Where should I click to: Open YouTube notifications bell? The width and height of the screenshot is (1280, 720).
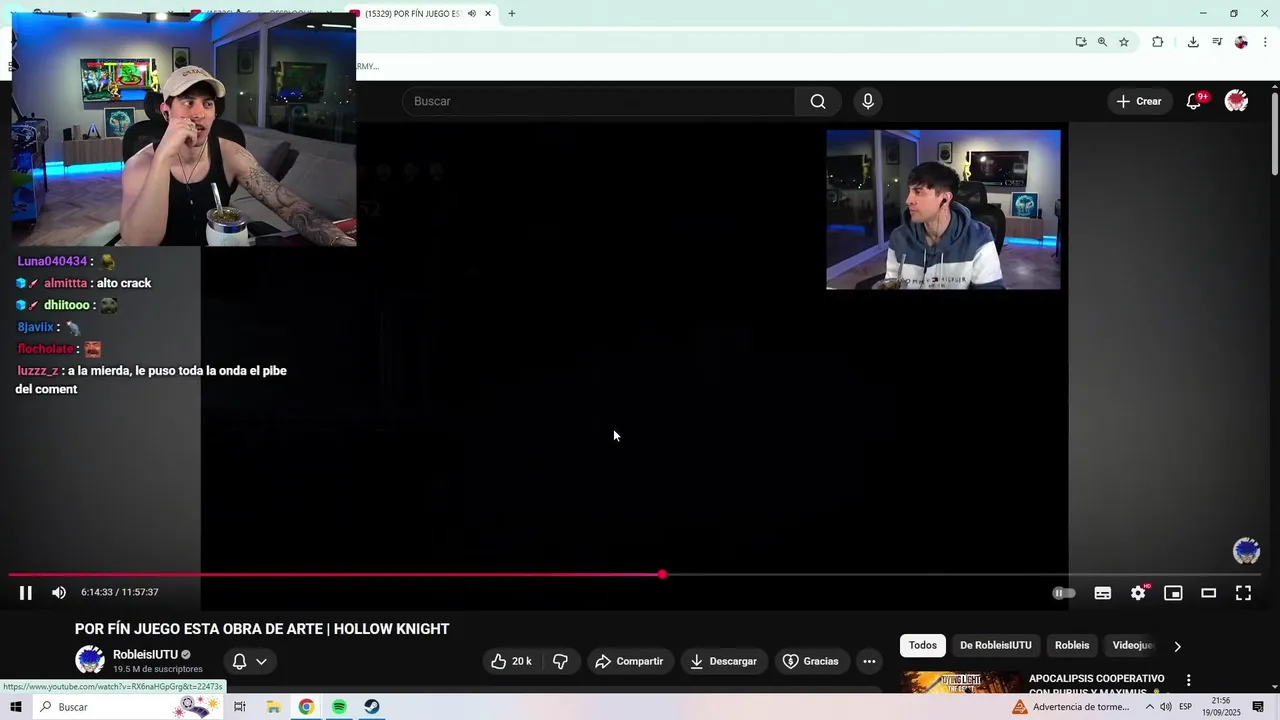coord(1194,101)
